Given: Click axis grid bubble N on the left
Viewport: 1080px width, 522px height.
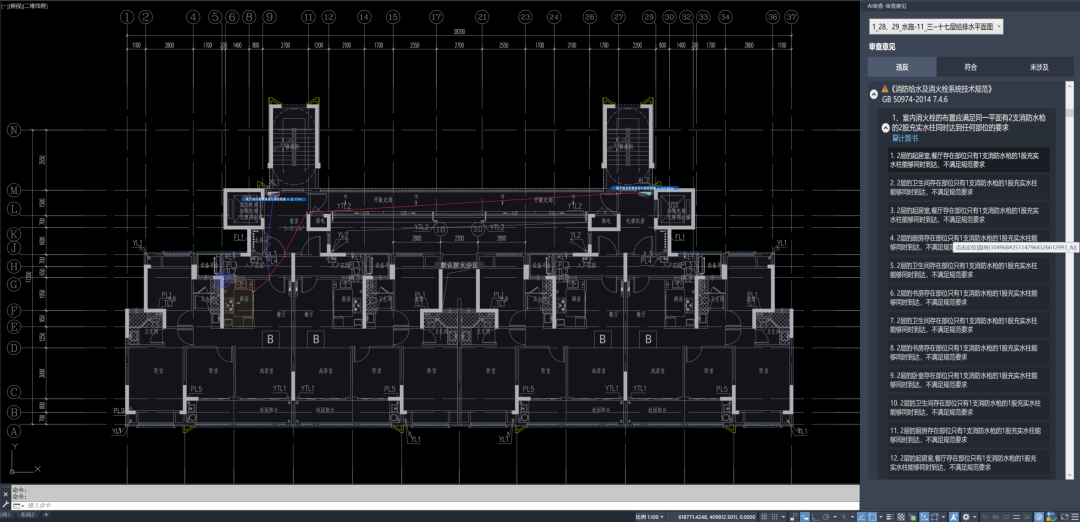Looking at the screenshot, I should pyautogui.click(x=13, y=130).
